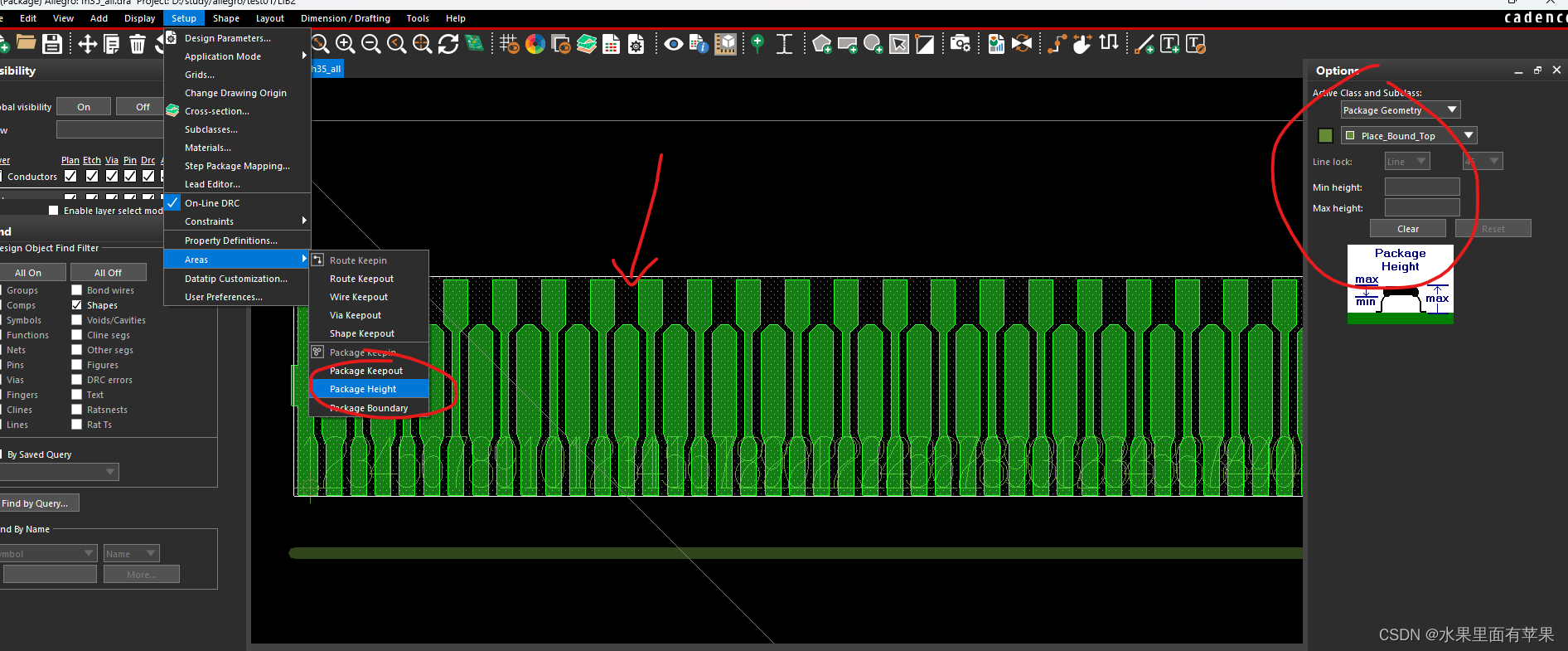The width and height of the screenshot is (1568, 651).
Task: Click the Add Text tool icon
Action: coord(1169,44)
